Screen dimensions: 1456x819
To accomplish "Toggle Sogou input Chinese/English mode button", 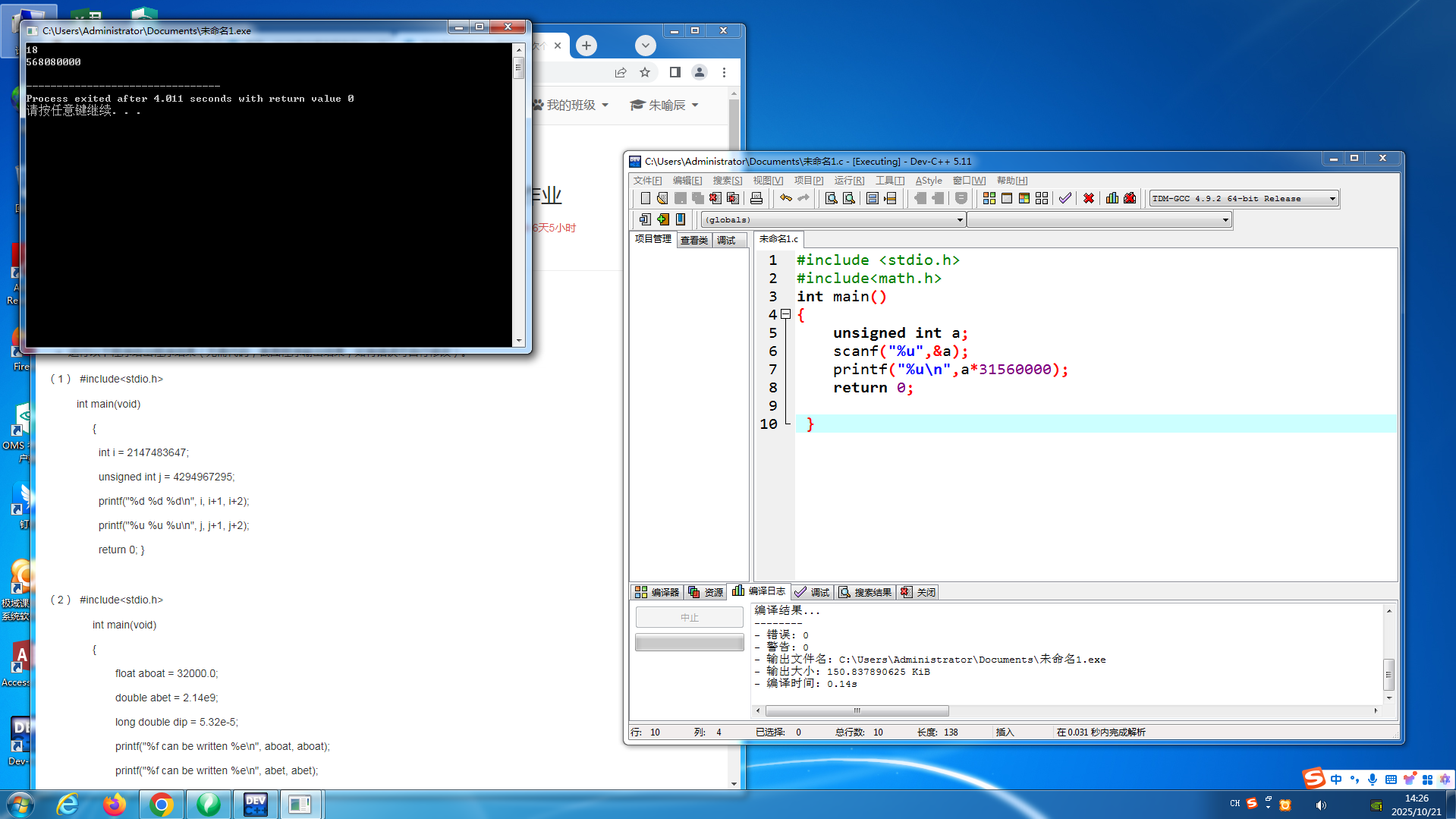I will click(1336, 780).
